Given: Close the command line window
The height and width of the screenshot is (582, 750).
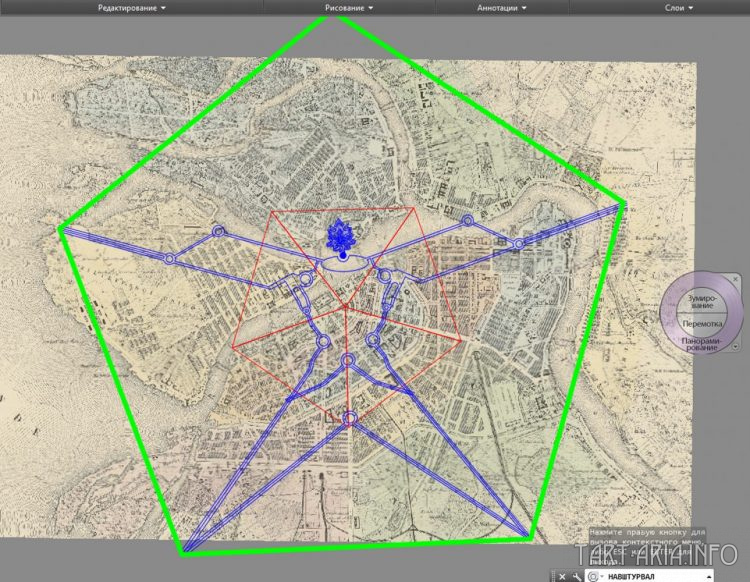Looking at the screenshot, I should point(562,576).
